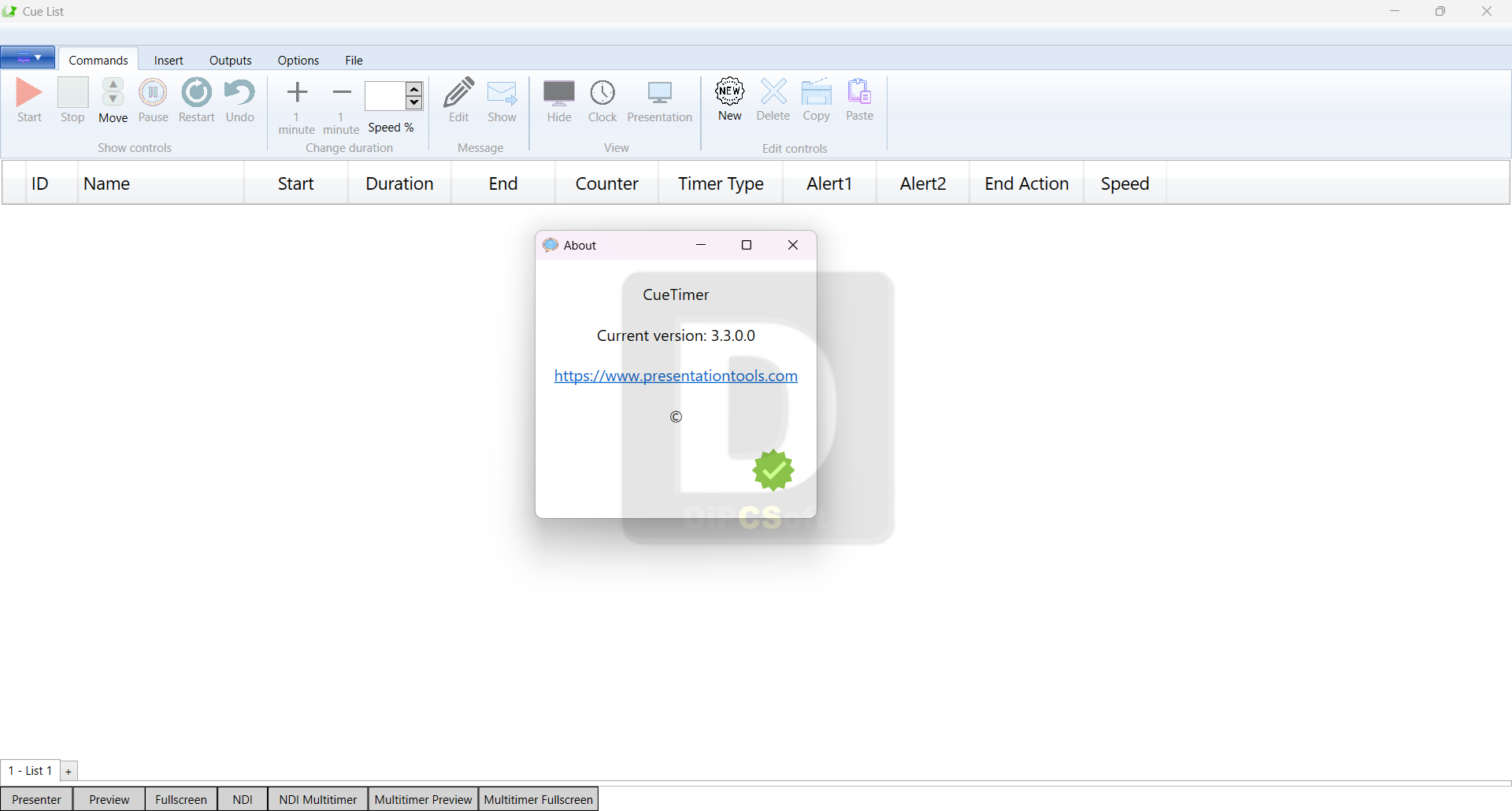Image resolution: width=1512 pixels, height=811 pixels.
Task: Pause the timer with Pause icon
Action: click(153, 92)
